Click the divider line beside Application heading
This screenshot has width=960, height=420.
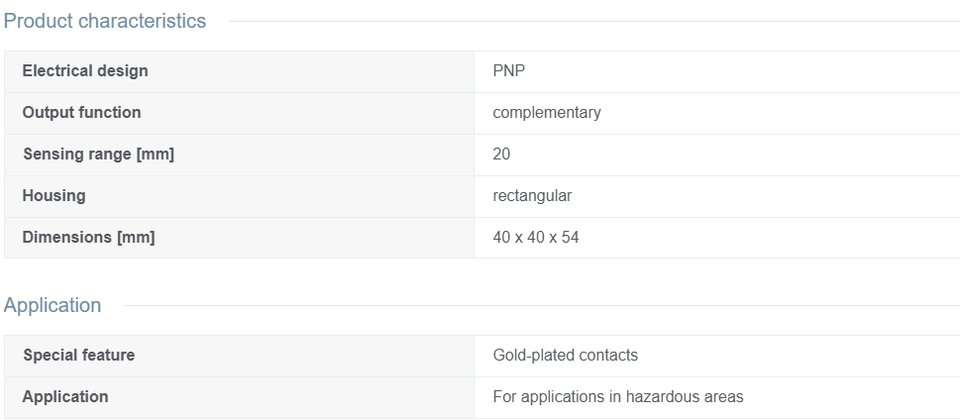coord(542,306)
